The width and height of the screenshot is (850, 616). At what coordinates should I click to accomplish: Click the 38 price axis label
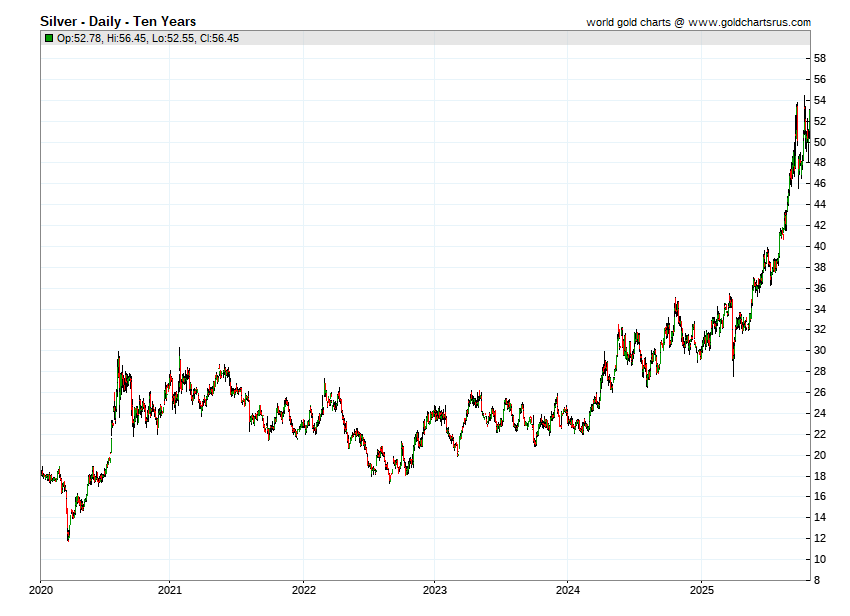820,267
